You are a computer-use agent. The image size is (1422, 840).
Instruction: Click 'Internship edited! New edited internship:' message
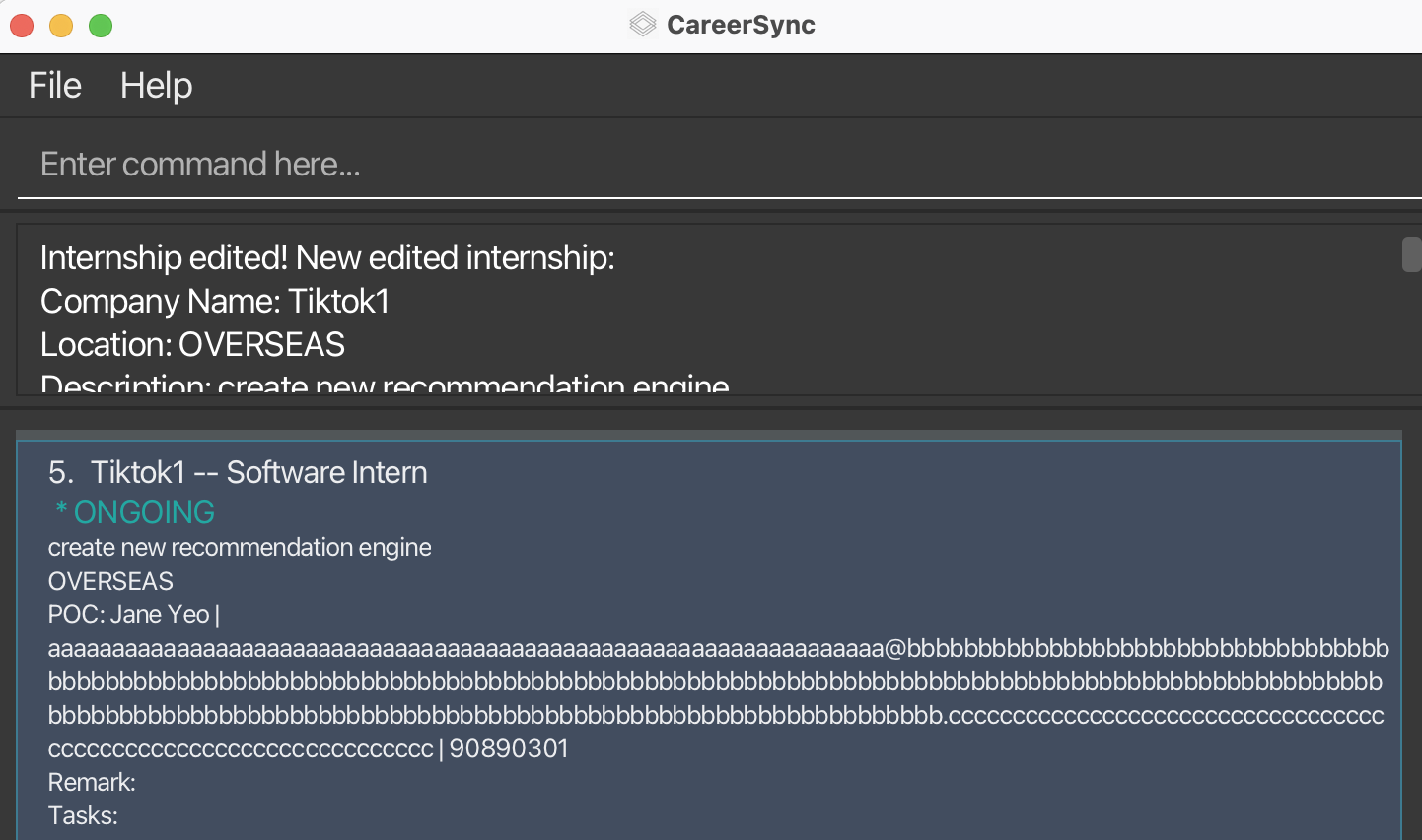pos(327,257)
